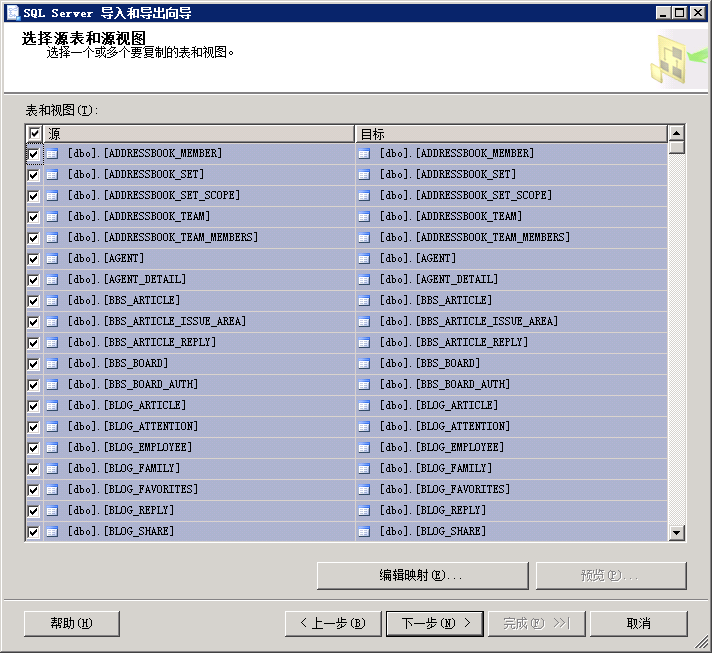
Task: Click the 帮助(H) button
Action: tap(72, 623)
